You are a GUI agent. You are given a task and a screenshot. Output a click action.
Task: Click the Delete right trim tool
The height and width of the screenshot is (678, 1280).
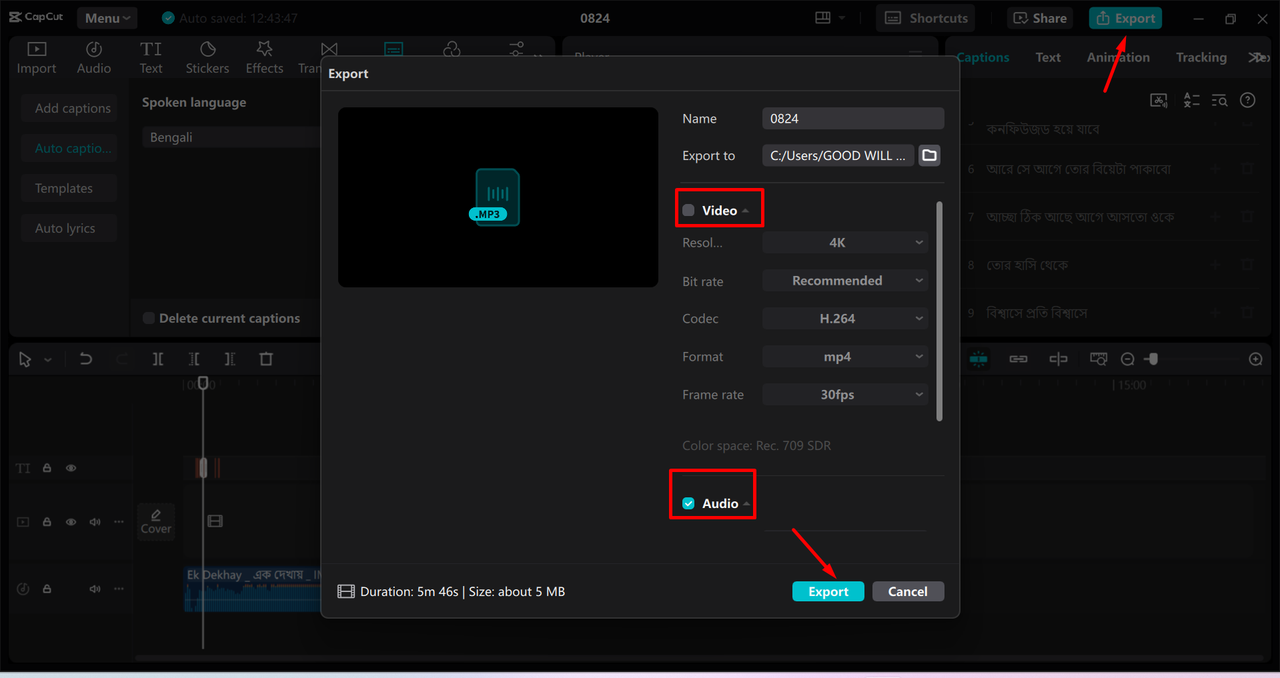[230, 359]
